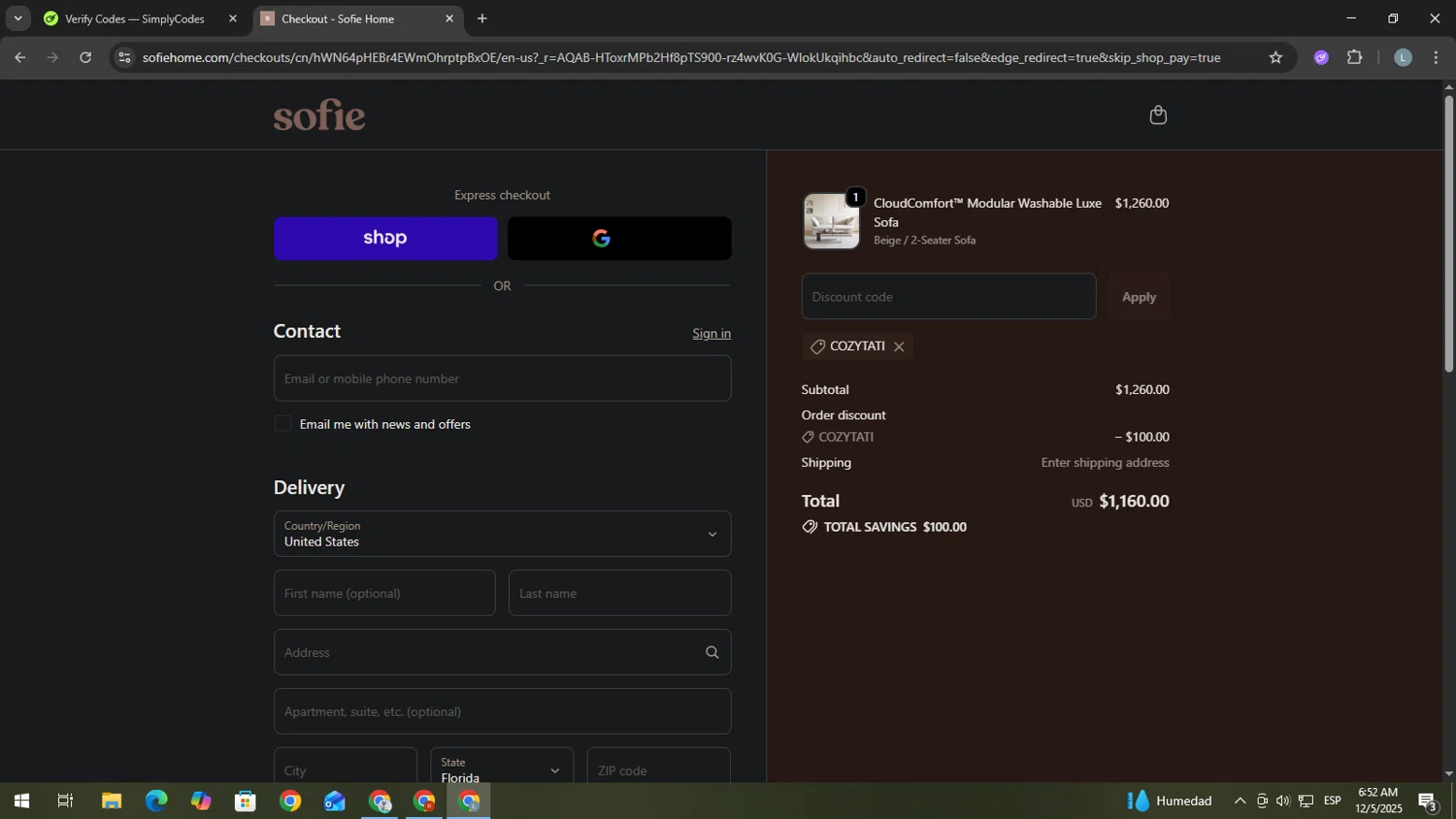The image size is (1456, 819).
Task: Open the Windows Start menu
Action: click(x=20, y=801)
